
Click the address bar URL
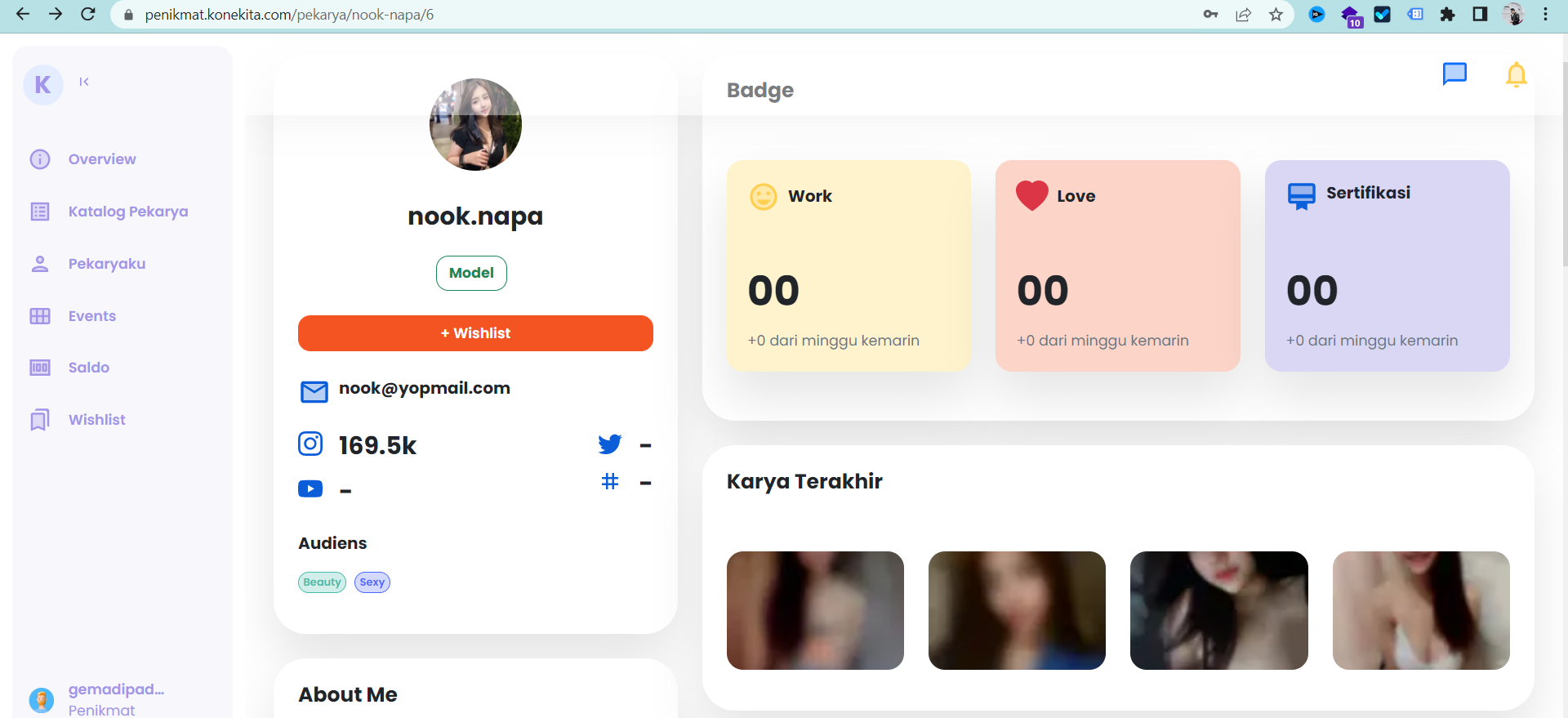289,15
